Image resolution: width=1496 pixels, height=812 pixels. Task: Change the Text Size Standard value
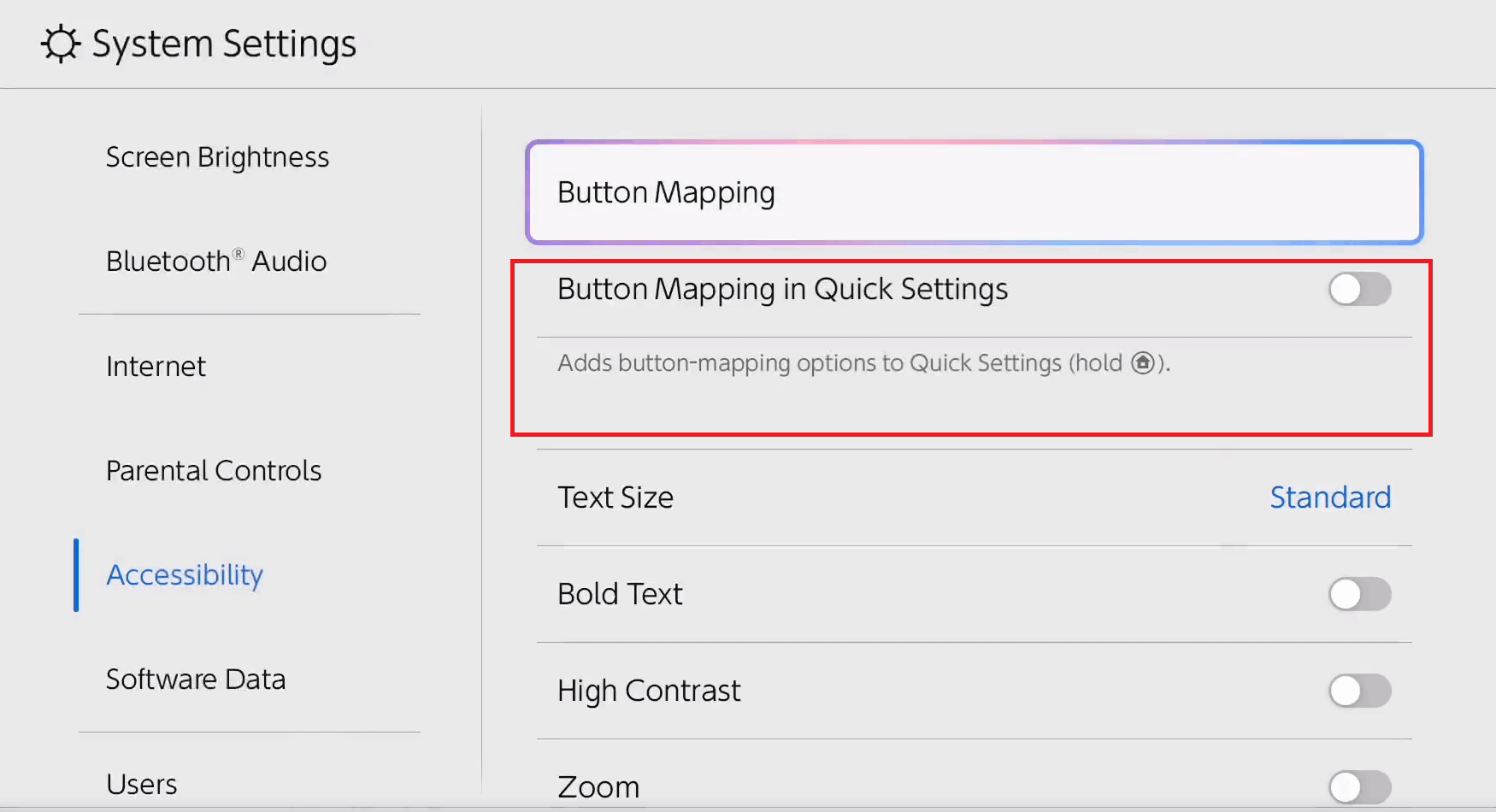pos(1330,497)
